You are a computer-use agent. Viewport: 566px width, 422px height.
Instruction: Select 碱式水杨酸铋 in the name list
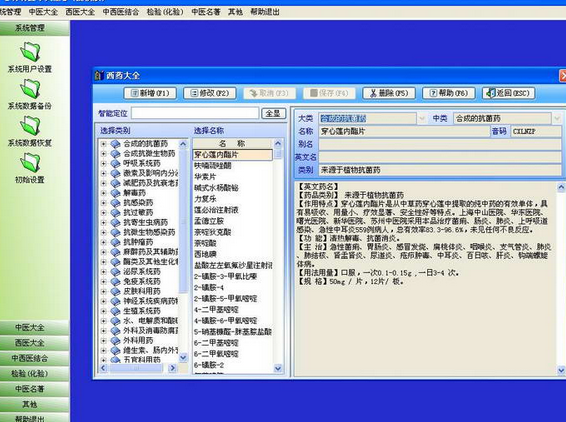(x=216, y=188)
